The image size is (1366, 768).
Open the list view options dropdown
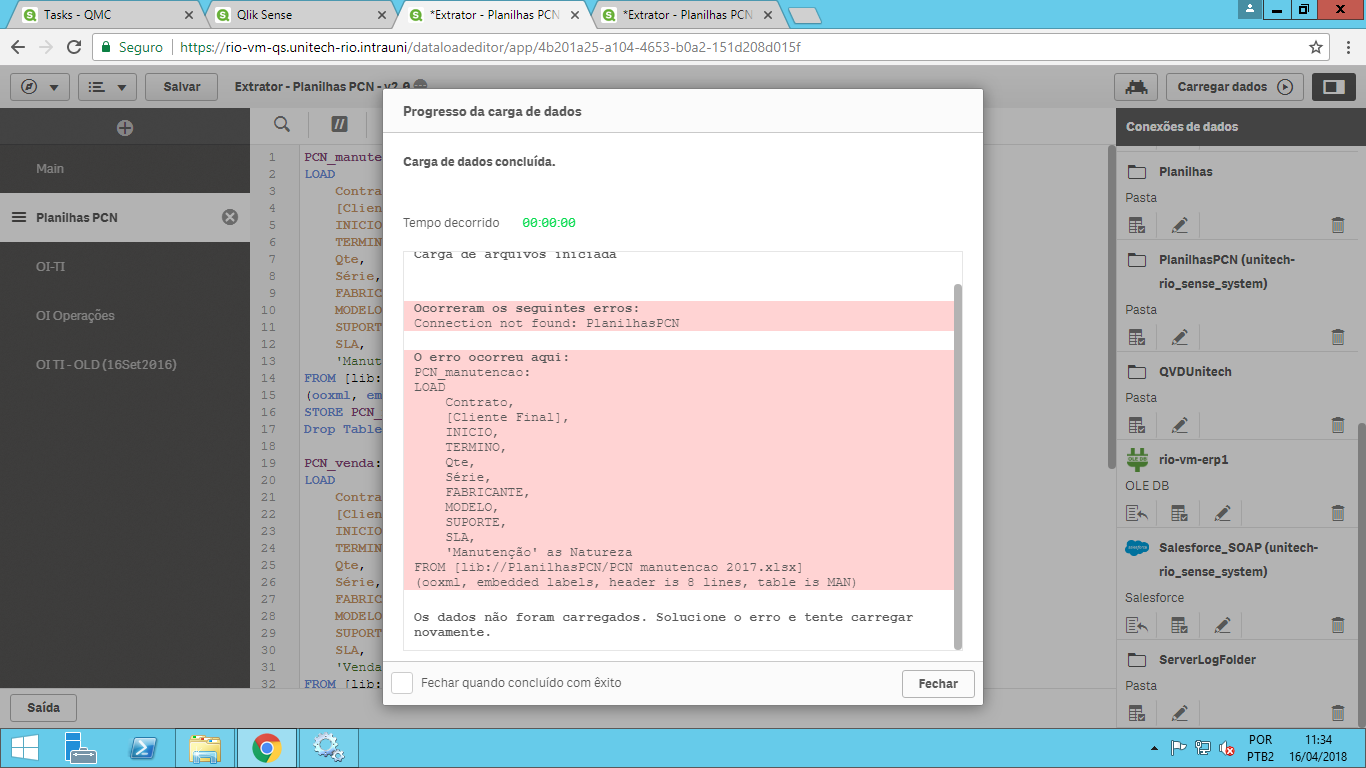coord(107,87)
